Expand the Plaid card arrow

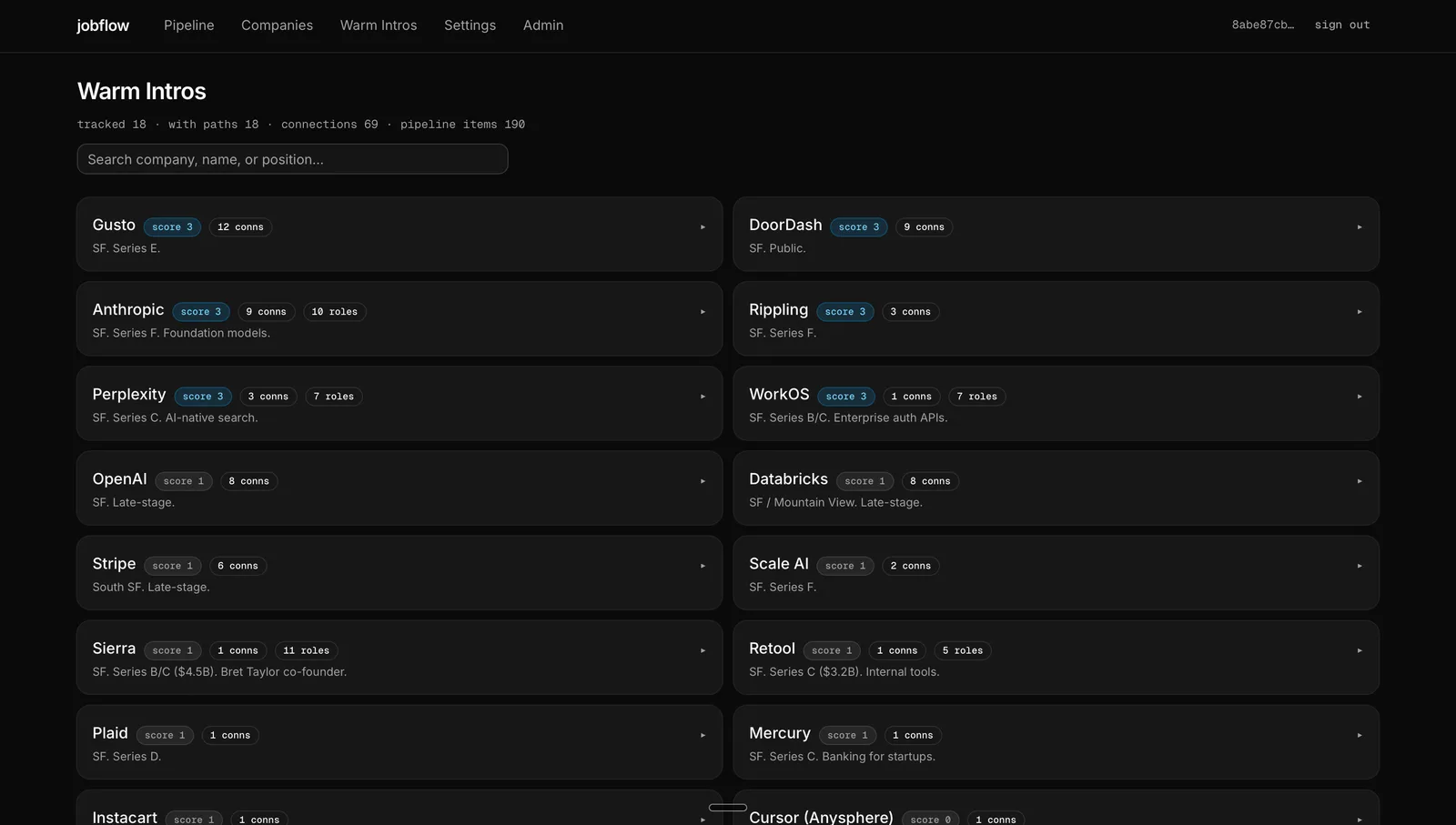coord(703,735)
